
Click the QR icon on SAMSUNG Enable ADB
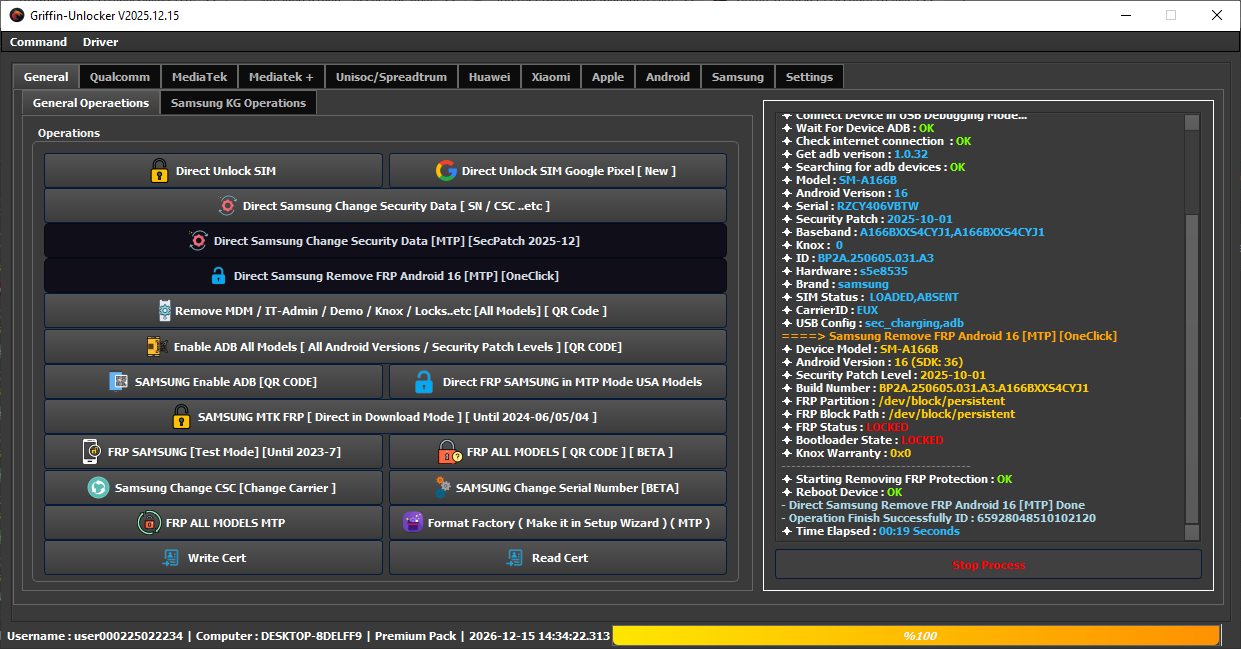[x=119, y=382]
